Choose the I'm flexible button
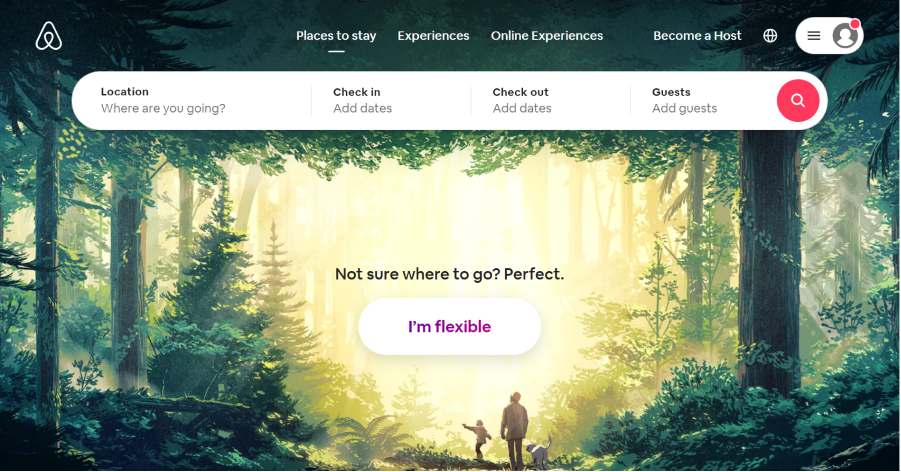Image resolution: width=901 pixels, height=472 pixels. pos(449,327)
